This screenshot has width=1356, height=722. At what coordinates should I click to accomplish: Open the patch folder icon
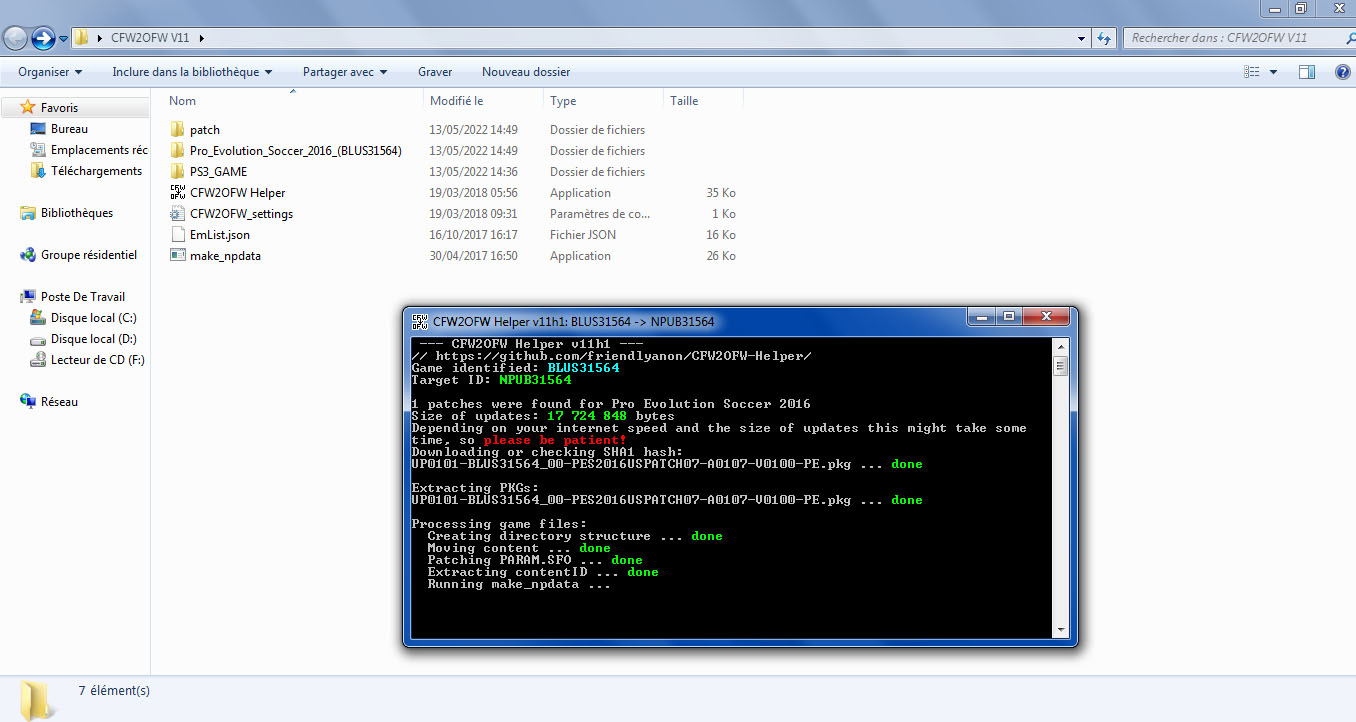pyautogui.click(x=178, y=130)
